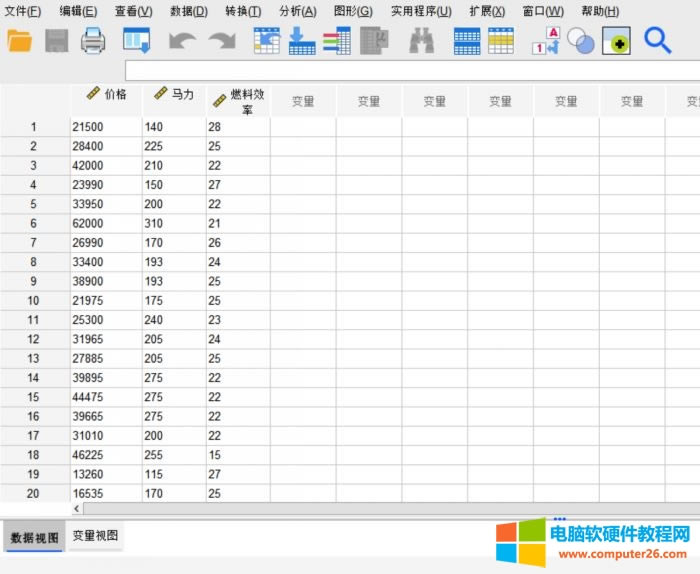Open the 查看(V) menu
The width and height of the screenshot is (700, 574).
(x=133, y=11)
